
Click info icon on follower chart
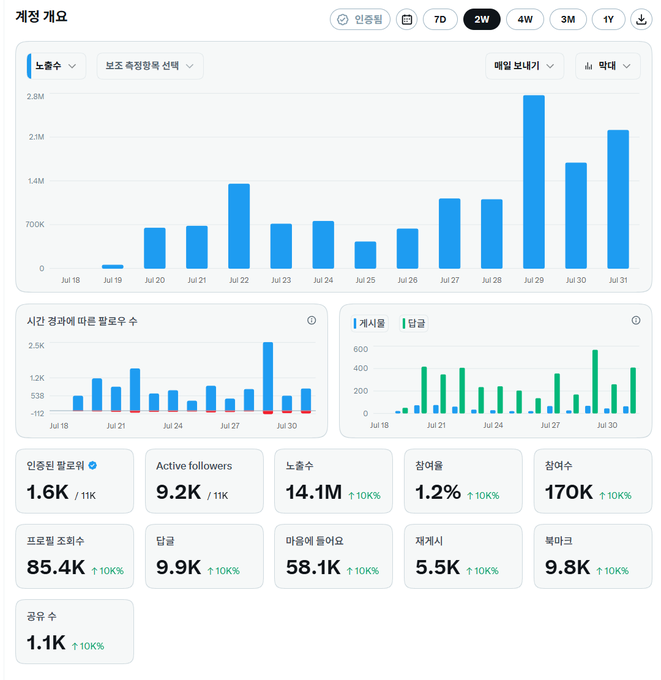click(x=311, y=320)
